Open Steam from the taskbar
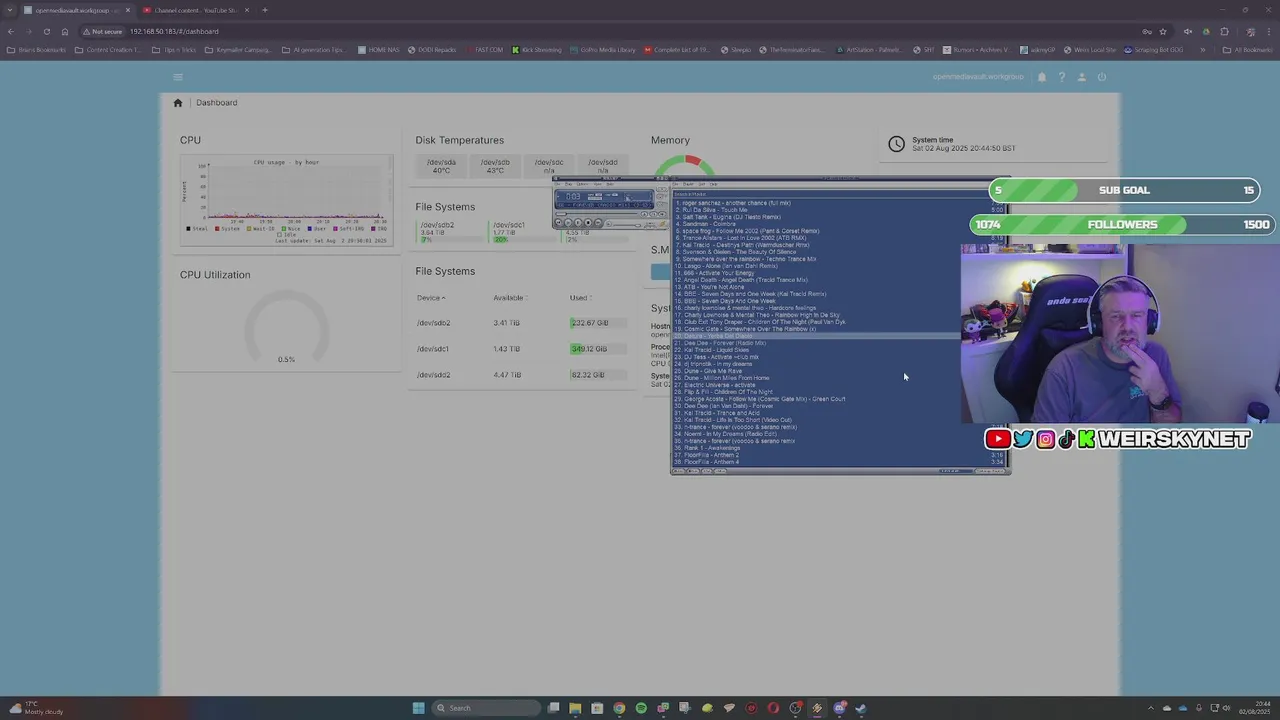 click(861, 708)
